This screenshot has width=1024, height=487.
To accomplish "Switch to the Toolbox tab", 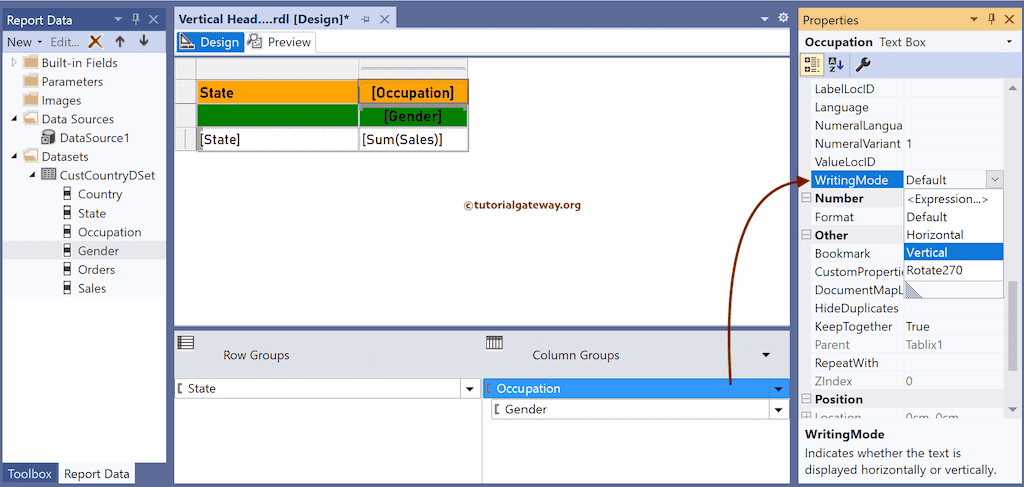I will tap(29, 474).
